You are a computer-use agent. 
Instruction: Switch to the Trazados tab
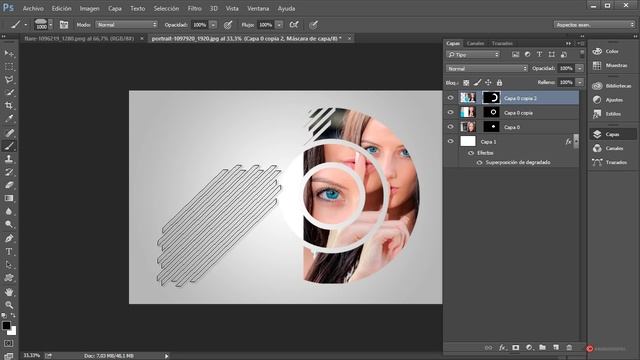pos(502,43)
